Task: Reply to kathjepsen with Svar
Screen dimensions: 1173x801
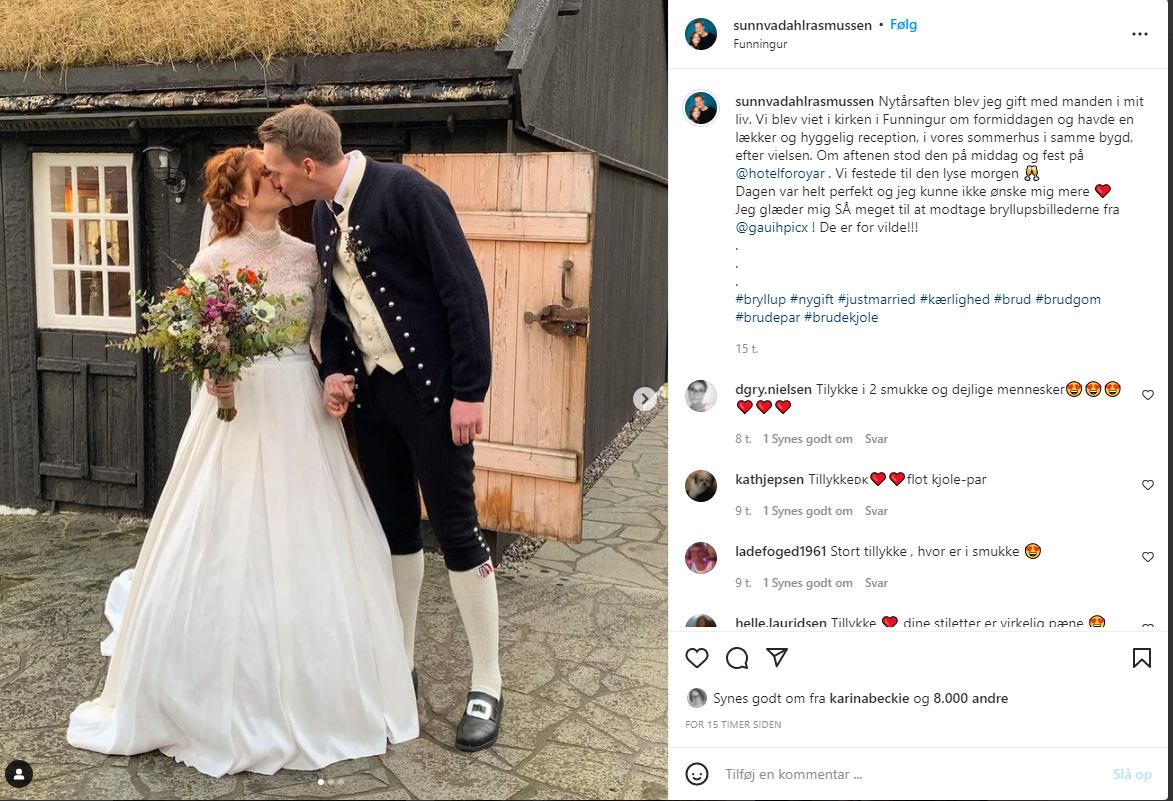Action: click(876, 511)
